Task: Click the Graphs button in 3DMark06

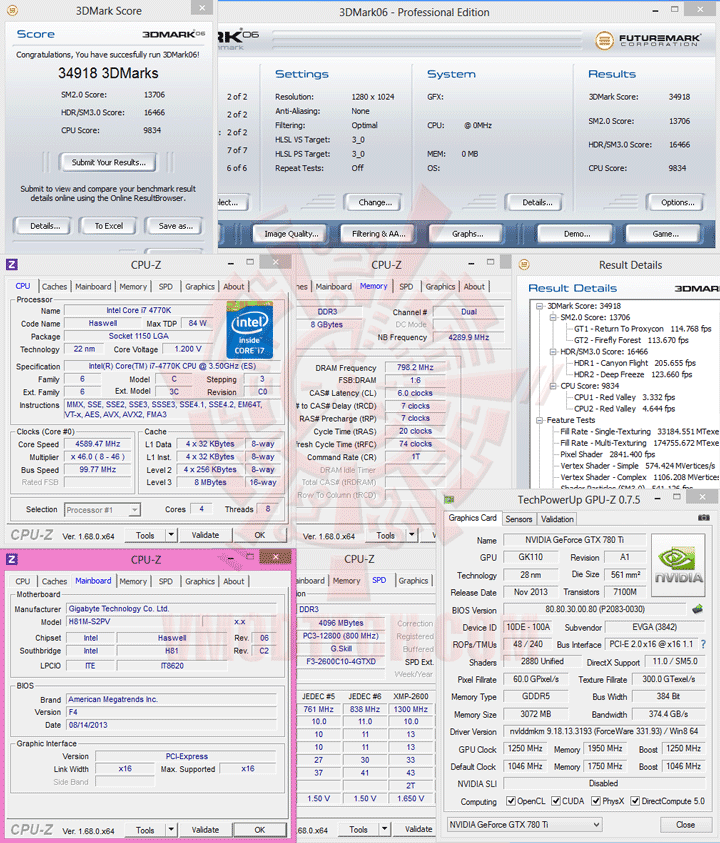Action: [467, 234]
